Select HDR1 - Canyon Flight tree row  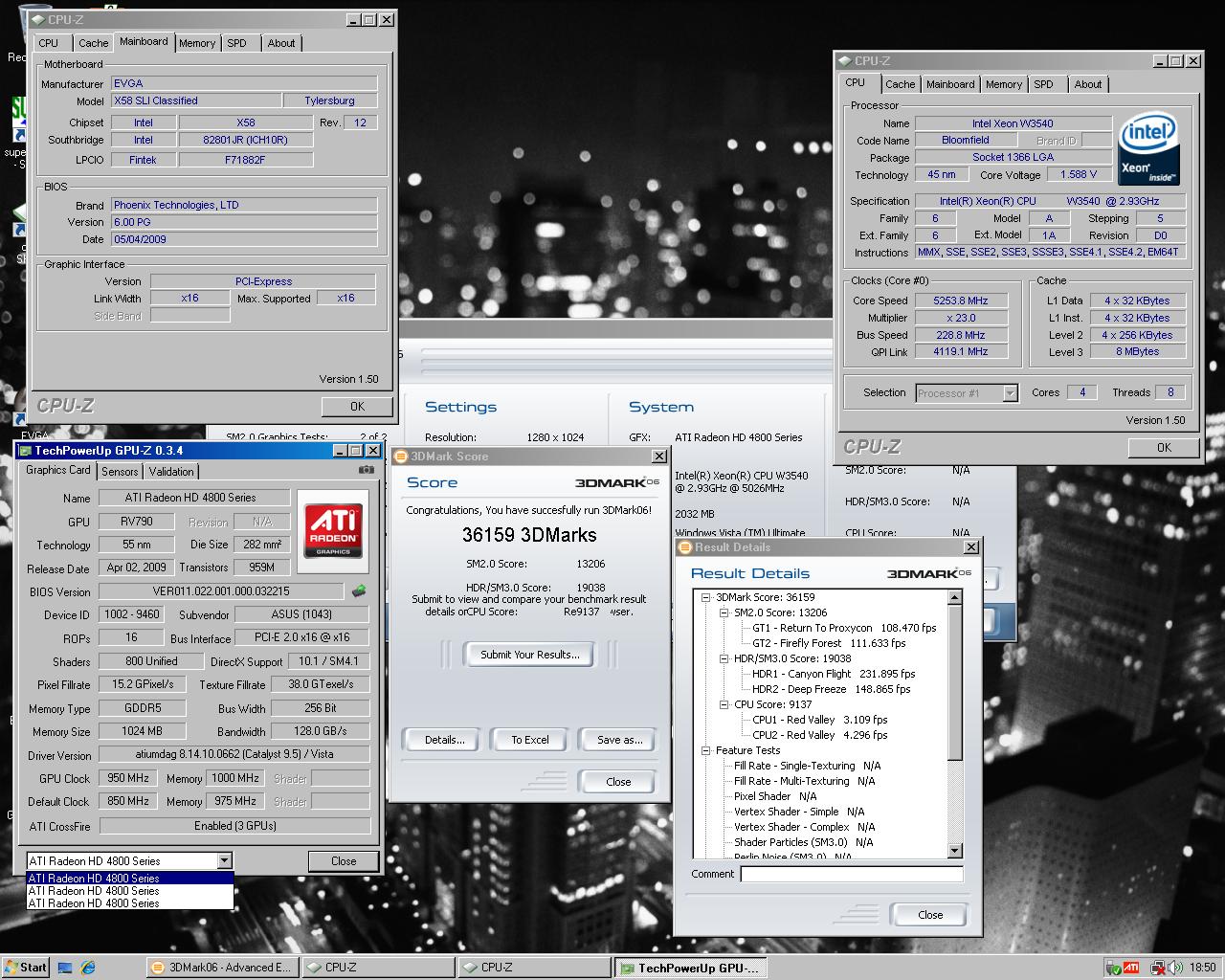point(834,674)
